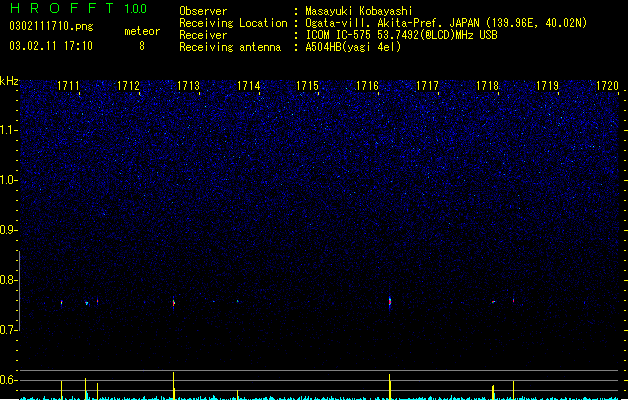The image size is (629, 400).
Task: Select the 1720 time axis label
Action: (x=607, y=86)
